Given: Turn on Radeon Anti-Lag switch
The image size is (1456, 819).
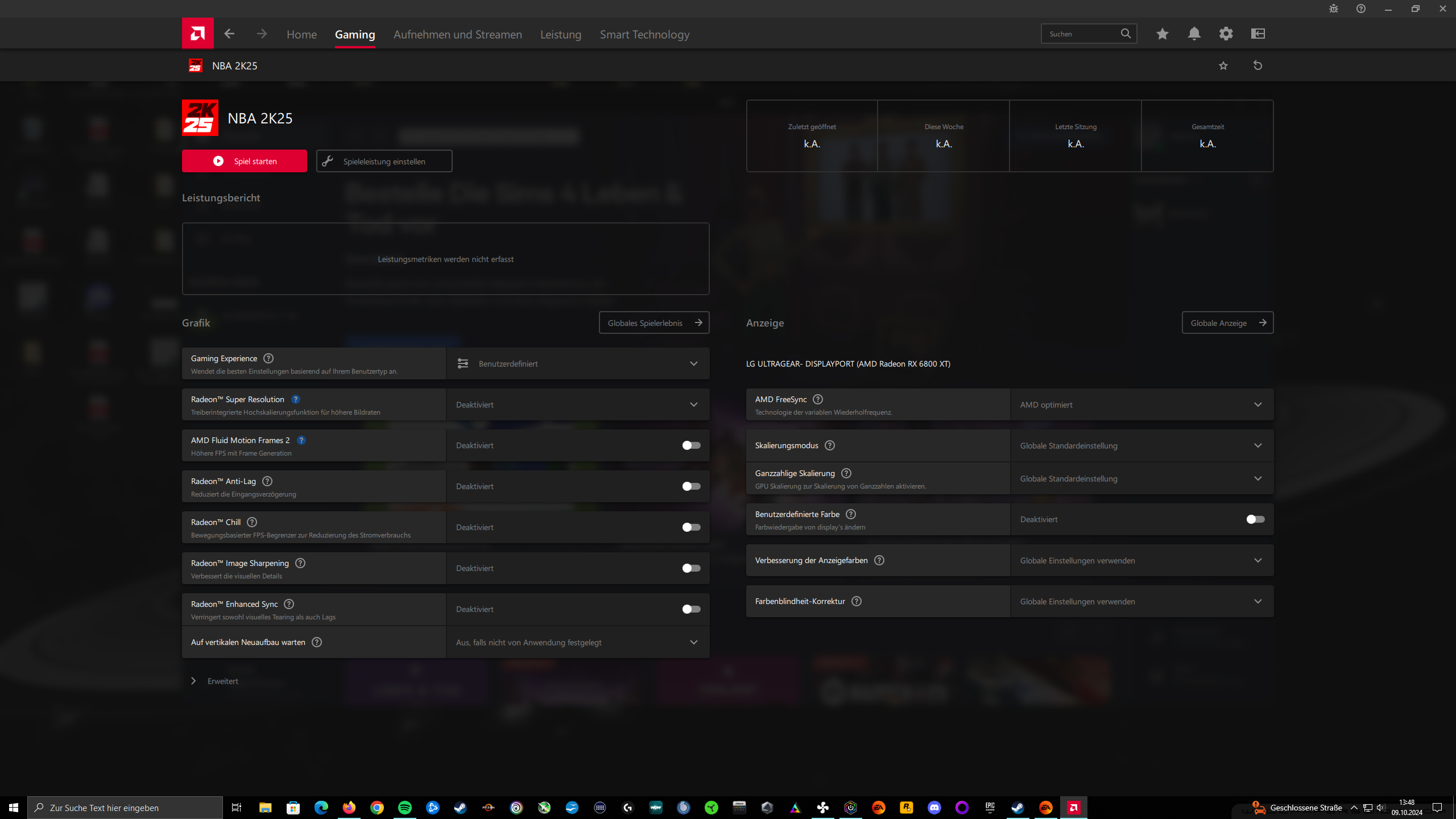Looking at the screenshot, I should pyautogui.click(x=691, y=486).
